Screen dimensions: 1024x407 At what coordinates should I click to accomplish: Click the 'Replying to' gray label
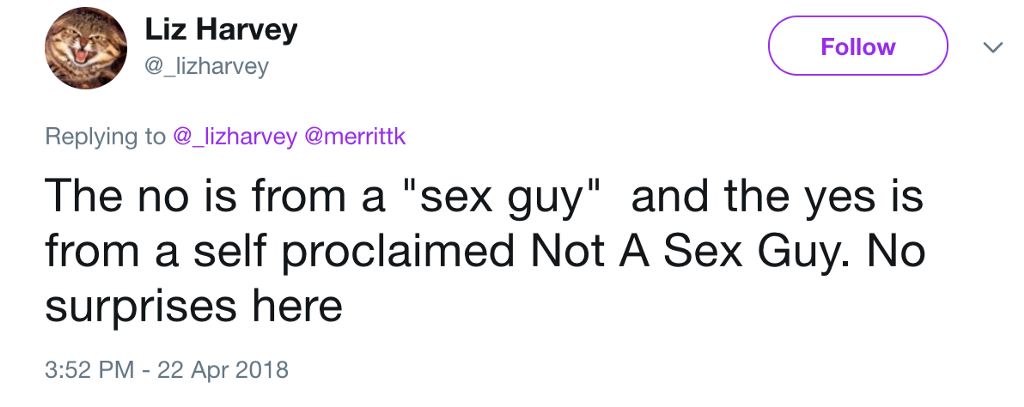pos(105,137)
